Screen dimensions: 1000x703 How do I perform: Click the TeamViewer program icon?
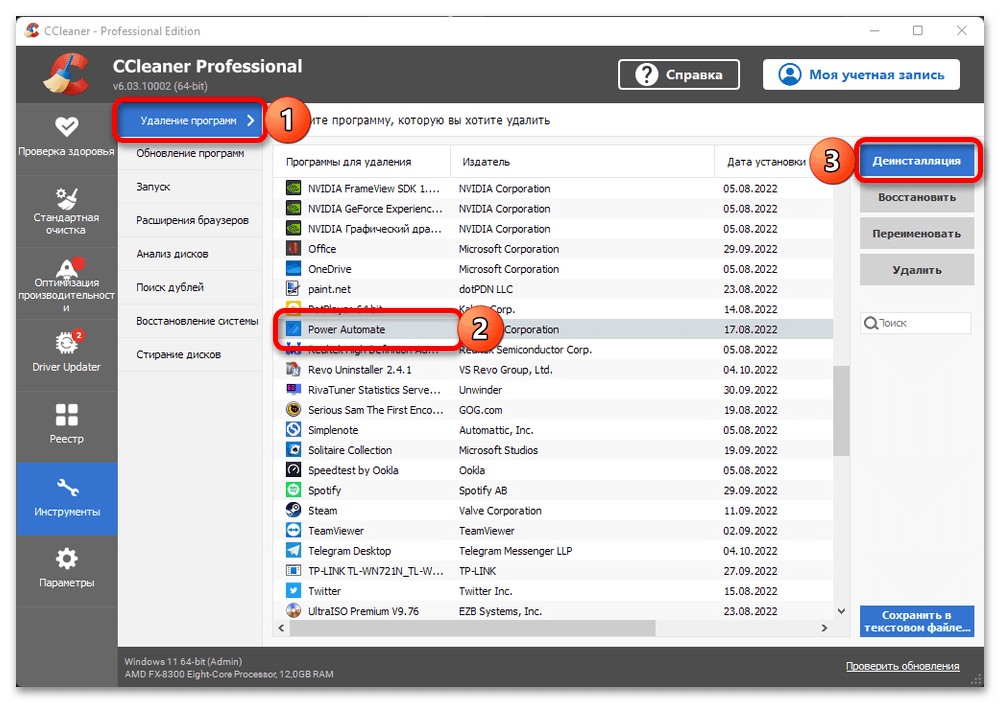click(x=293, y=530)
